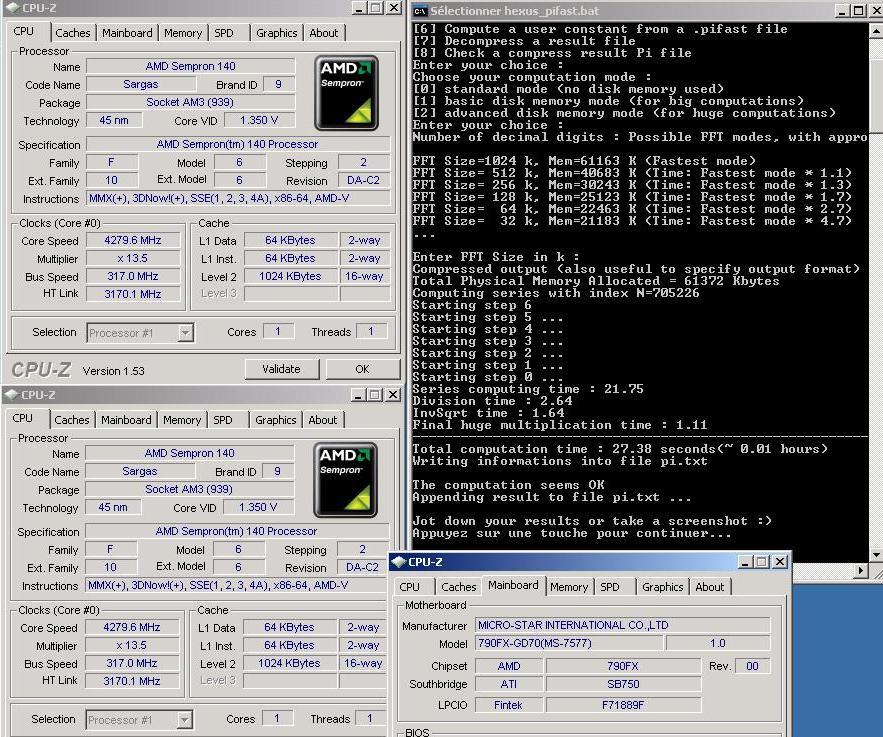Click AMD Sempron logo in lower-left CPU-Z window
This screenshot has width=883, height=737.
345,480
